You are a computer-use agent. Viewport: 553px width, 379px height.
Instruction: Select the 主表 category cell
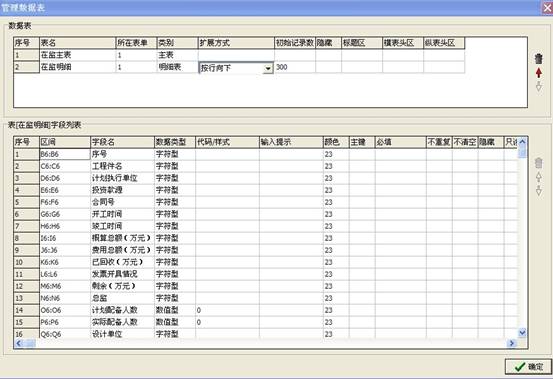[177, 55]
